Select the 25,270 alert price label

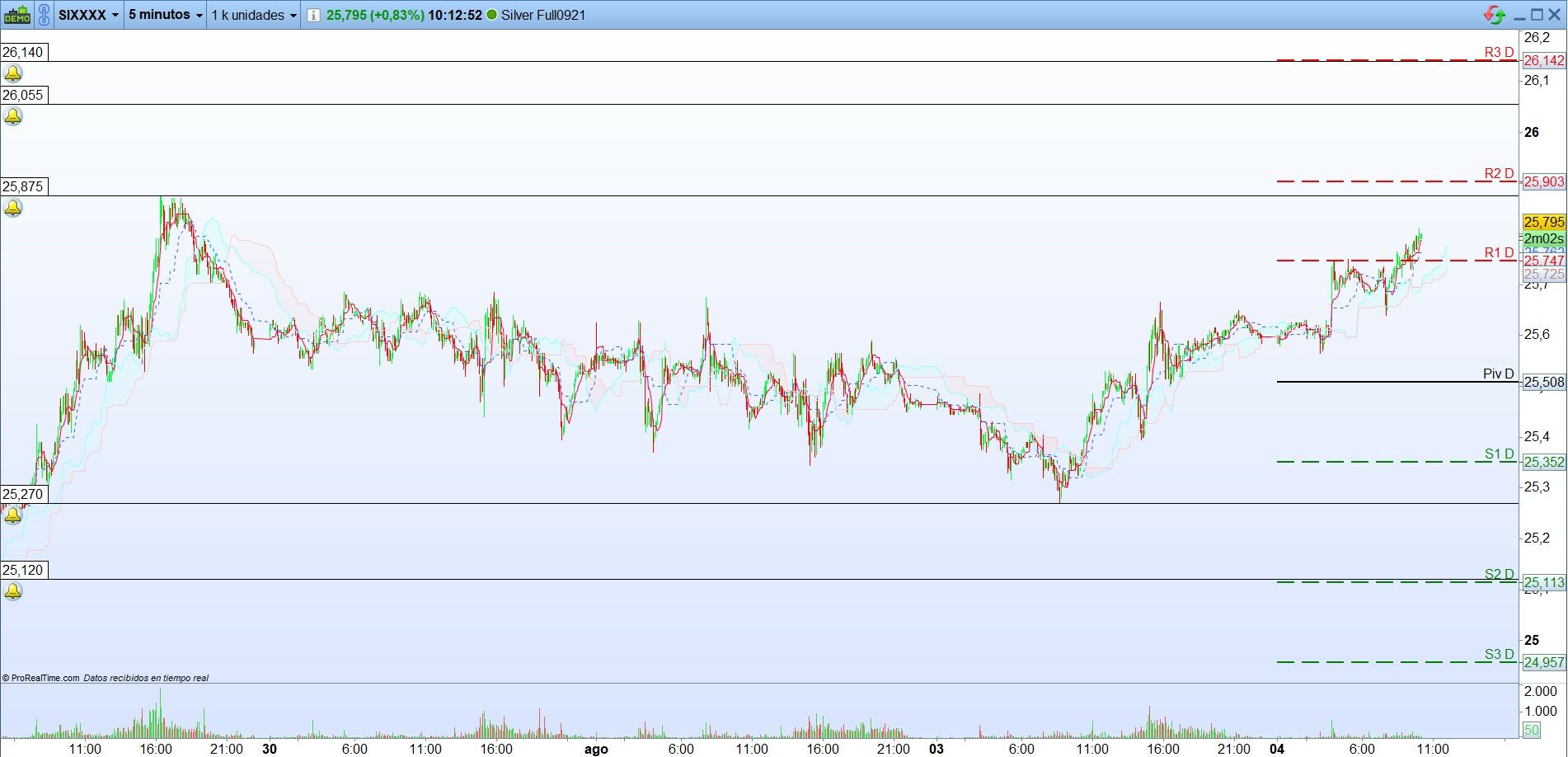coord(23,494)
